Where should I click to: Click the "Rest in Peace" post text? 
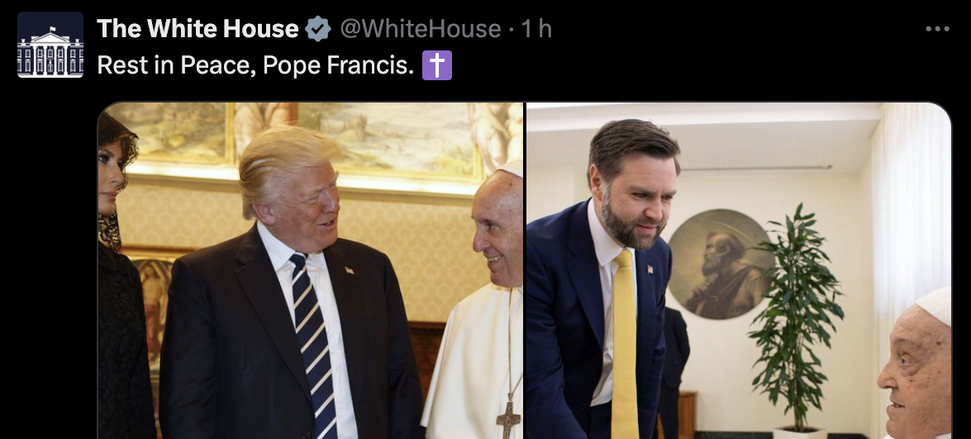255,66
